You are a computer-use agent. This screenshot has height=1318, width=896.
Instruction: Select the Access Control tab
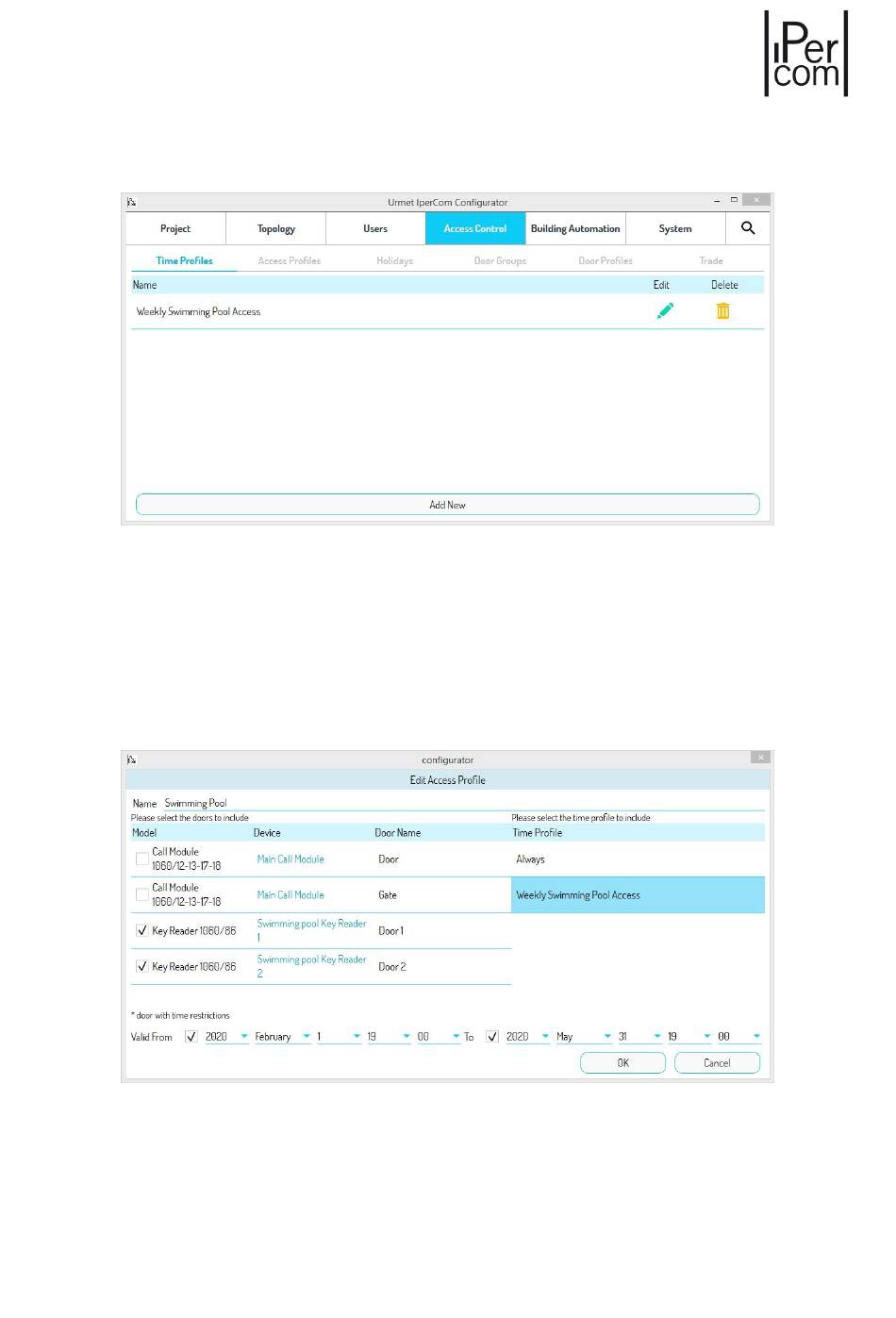475,228
